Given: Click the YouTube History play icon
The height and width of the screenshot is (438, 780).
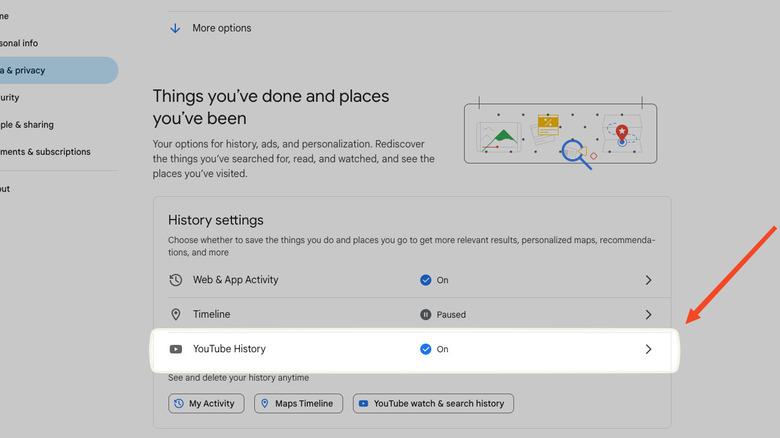Looking at the screenshot, I should click(x=176, y=349).
